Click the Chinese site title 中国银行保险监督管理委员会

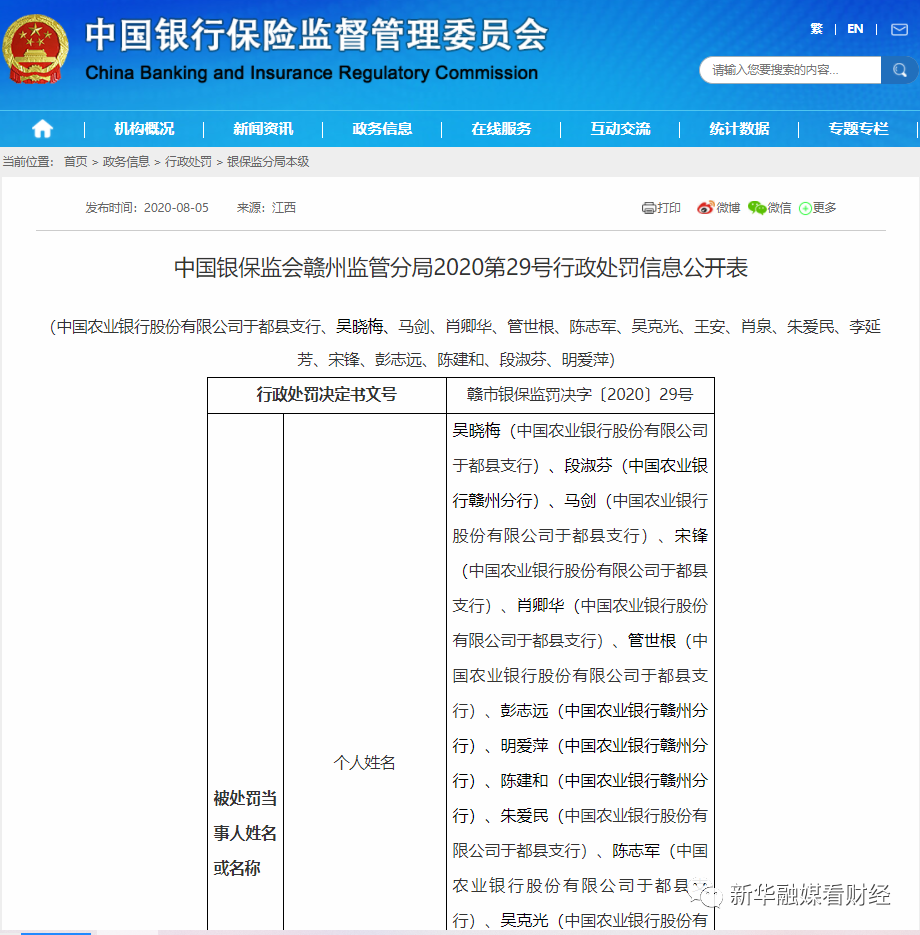316,35
